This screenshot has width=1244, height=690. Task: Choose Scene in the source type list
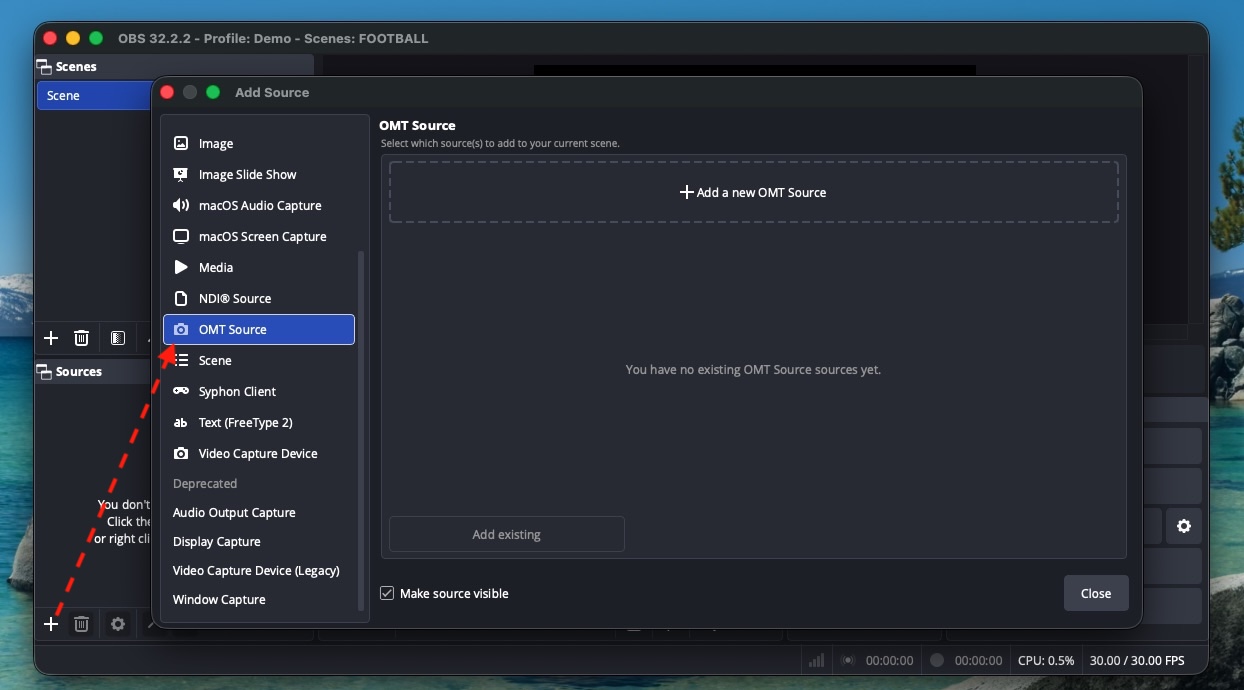[259, 360]
